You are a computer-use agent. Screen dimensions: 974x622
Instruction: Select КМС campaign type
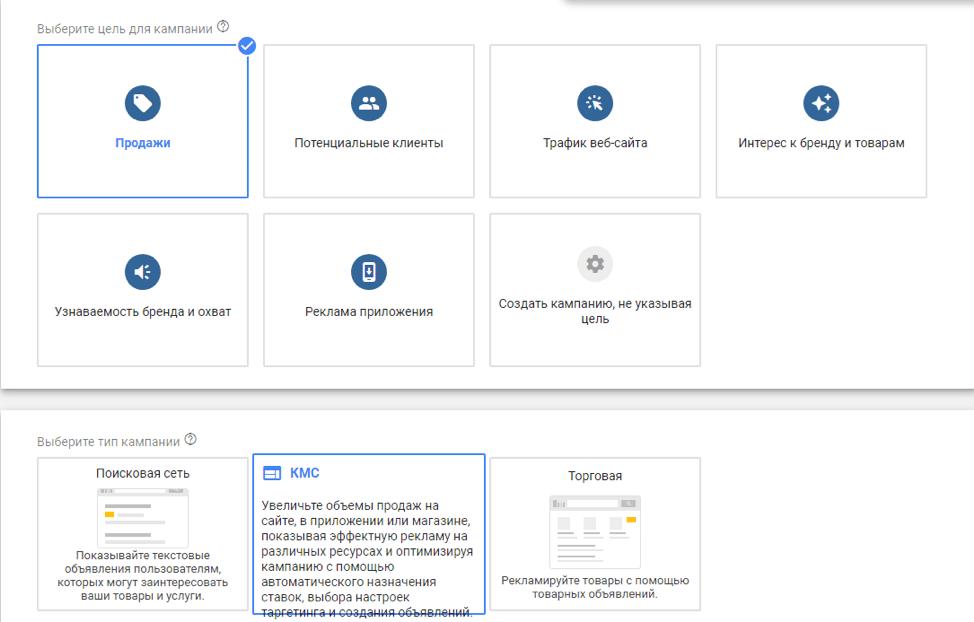tap(369, 533)
